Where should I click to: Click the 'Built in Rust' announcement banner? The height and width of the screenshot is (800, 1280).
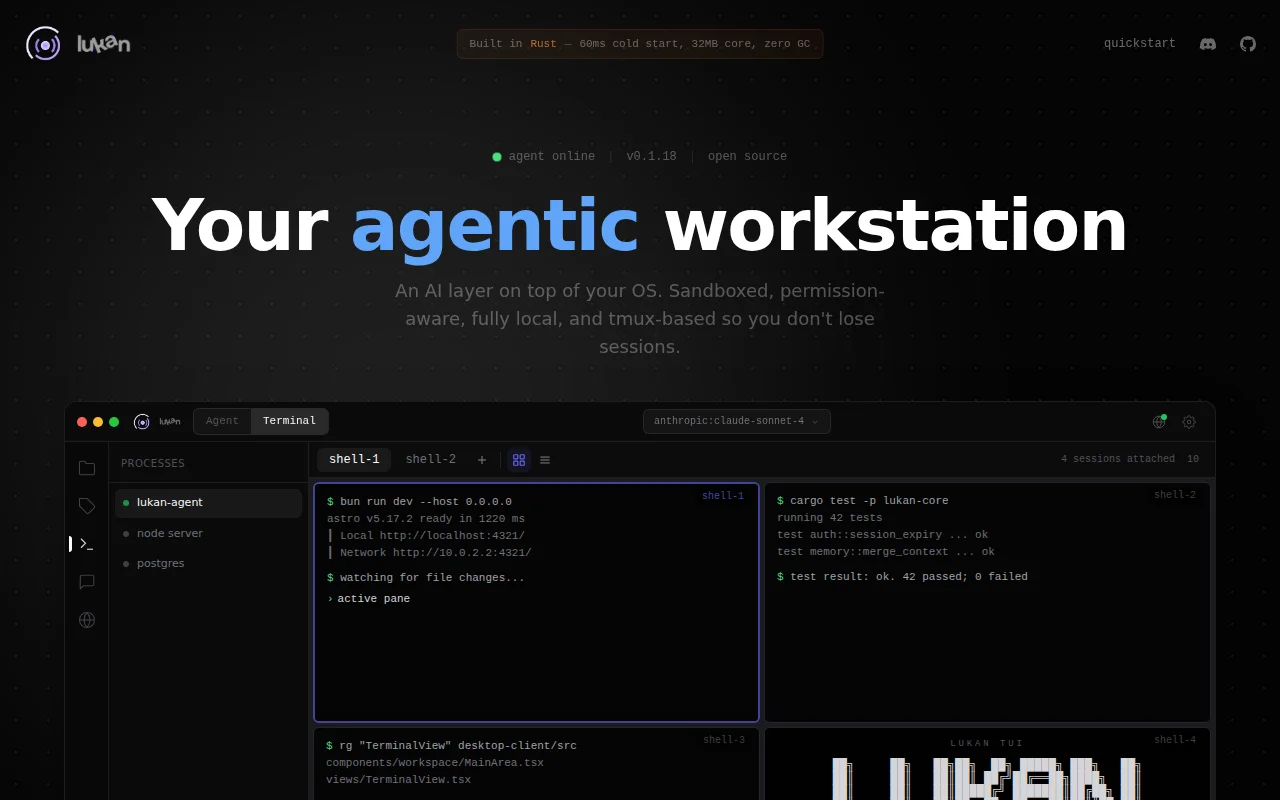[x=640, y=44]
